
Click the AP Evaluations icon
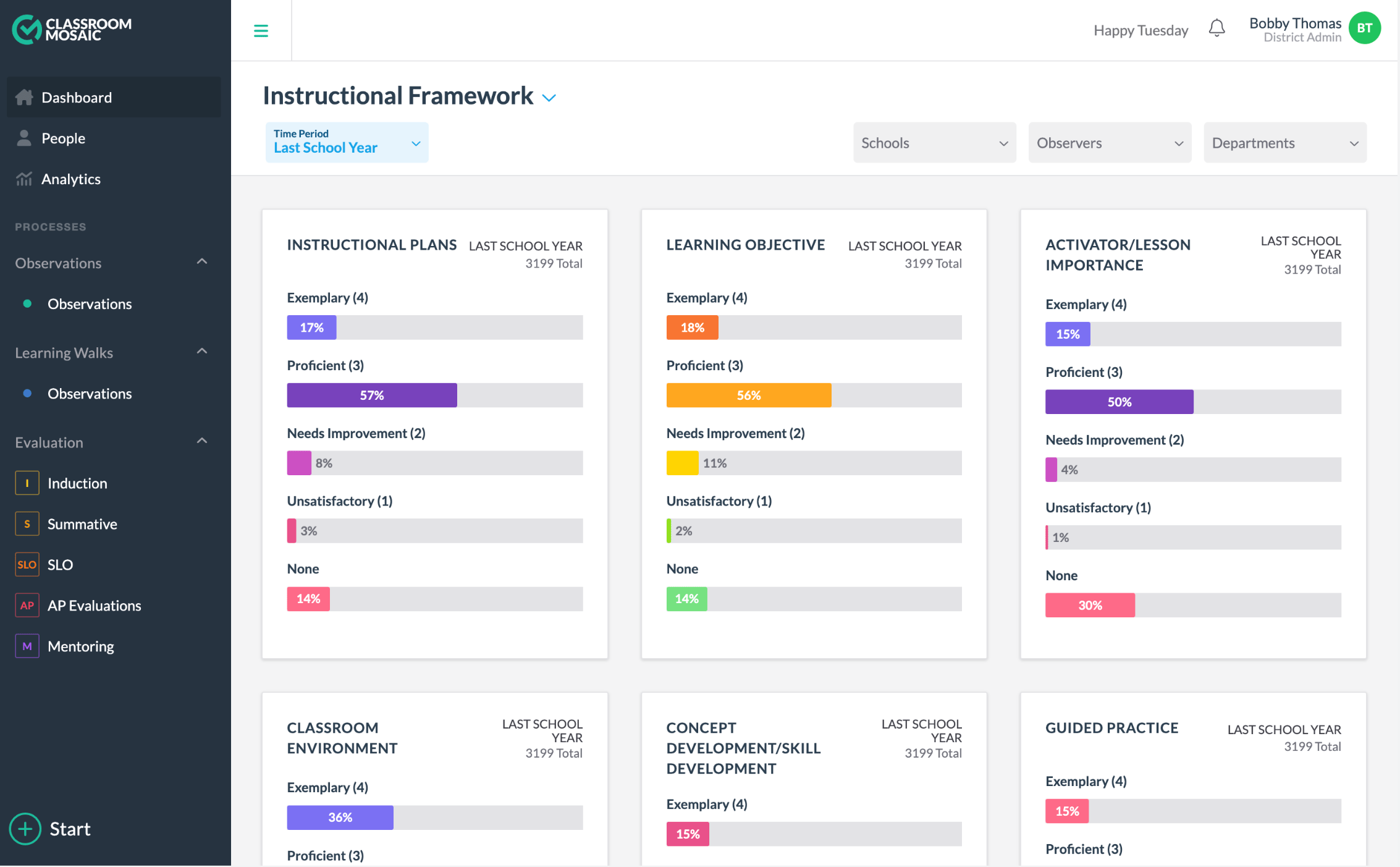[x=27, y=605]
